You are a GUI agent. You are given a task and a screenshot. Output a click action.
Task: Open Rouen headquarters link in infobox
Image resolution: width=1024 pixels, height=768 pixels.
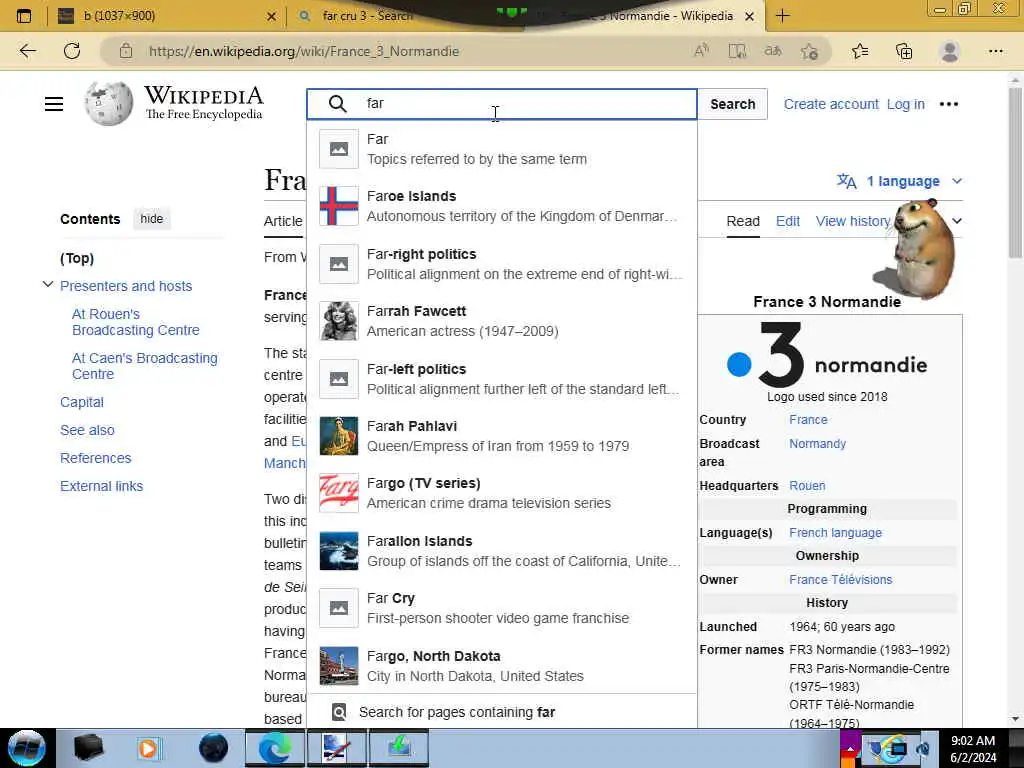point(807,485)
